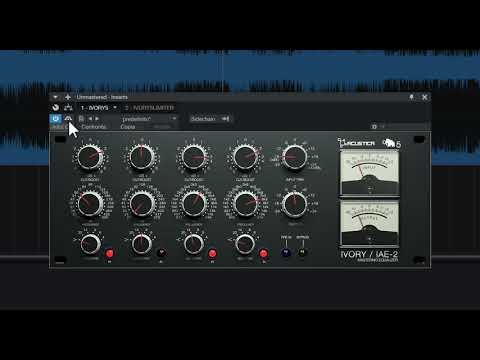Toggle the band 3 red IN button
Viewport: 480px width, 360px height.
[x=212, y=253]
